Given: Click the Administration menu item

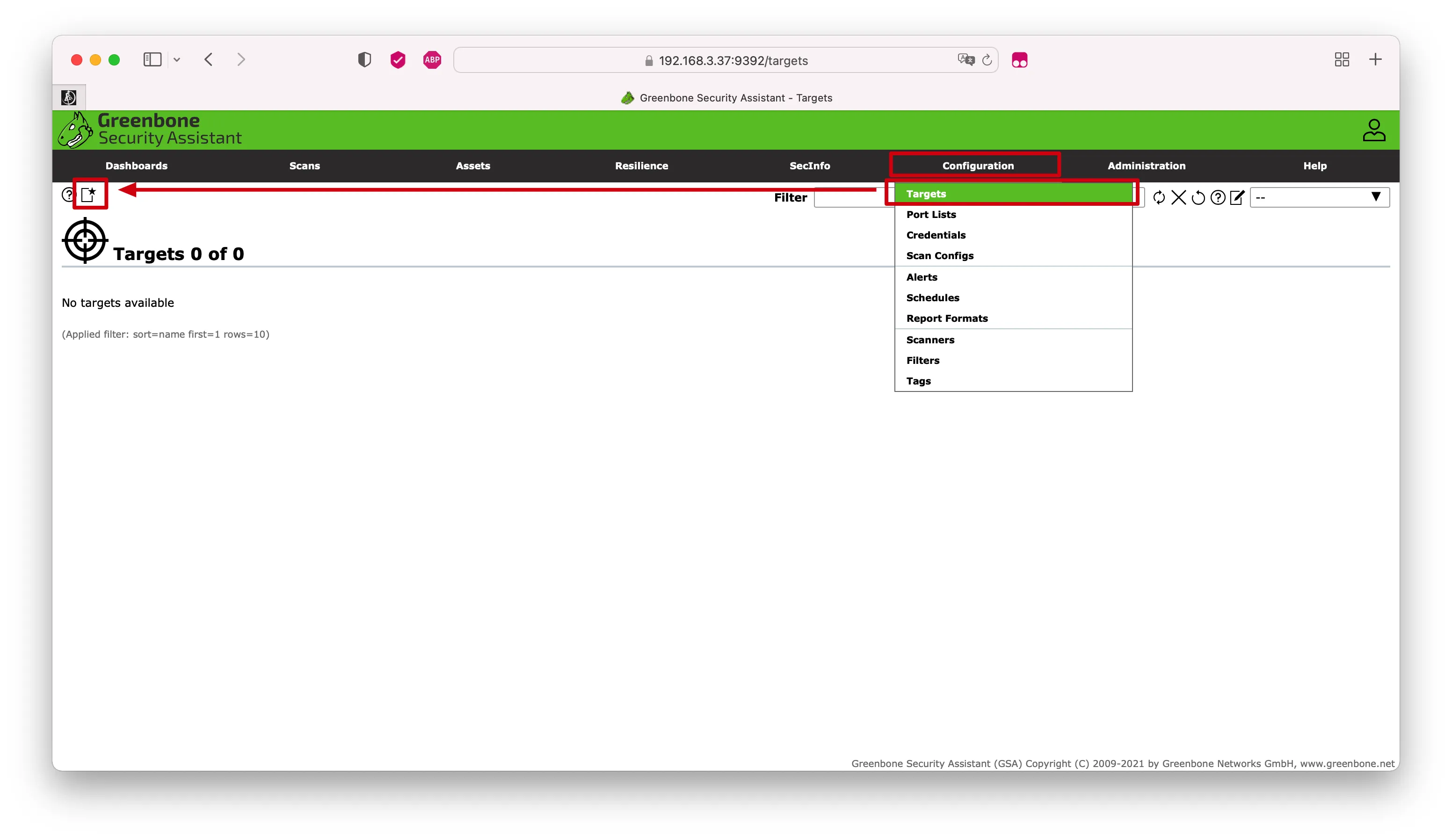Looking at the screenshot, I should [1146, 166].
